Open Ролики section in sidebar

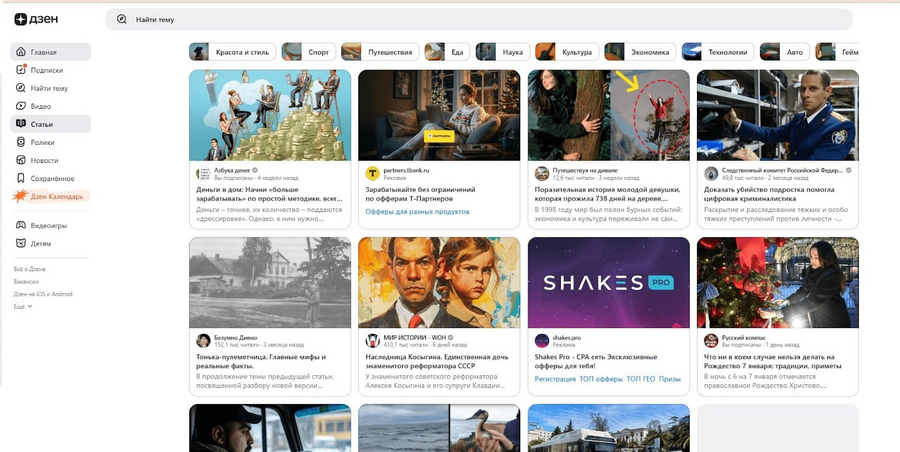point(51,142)
